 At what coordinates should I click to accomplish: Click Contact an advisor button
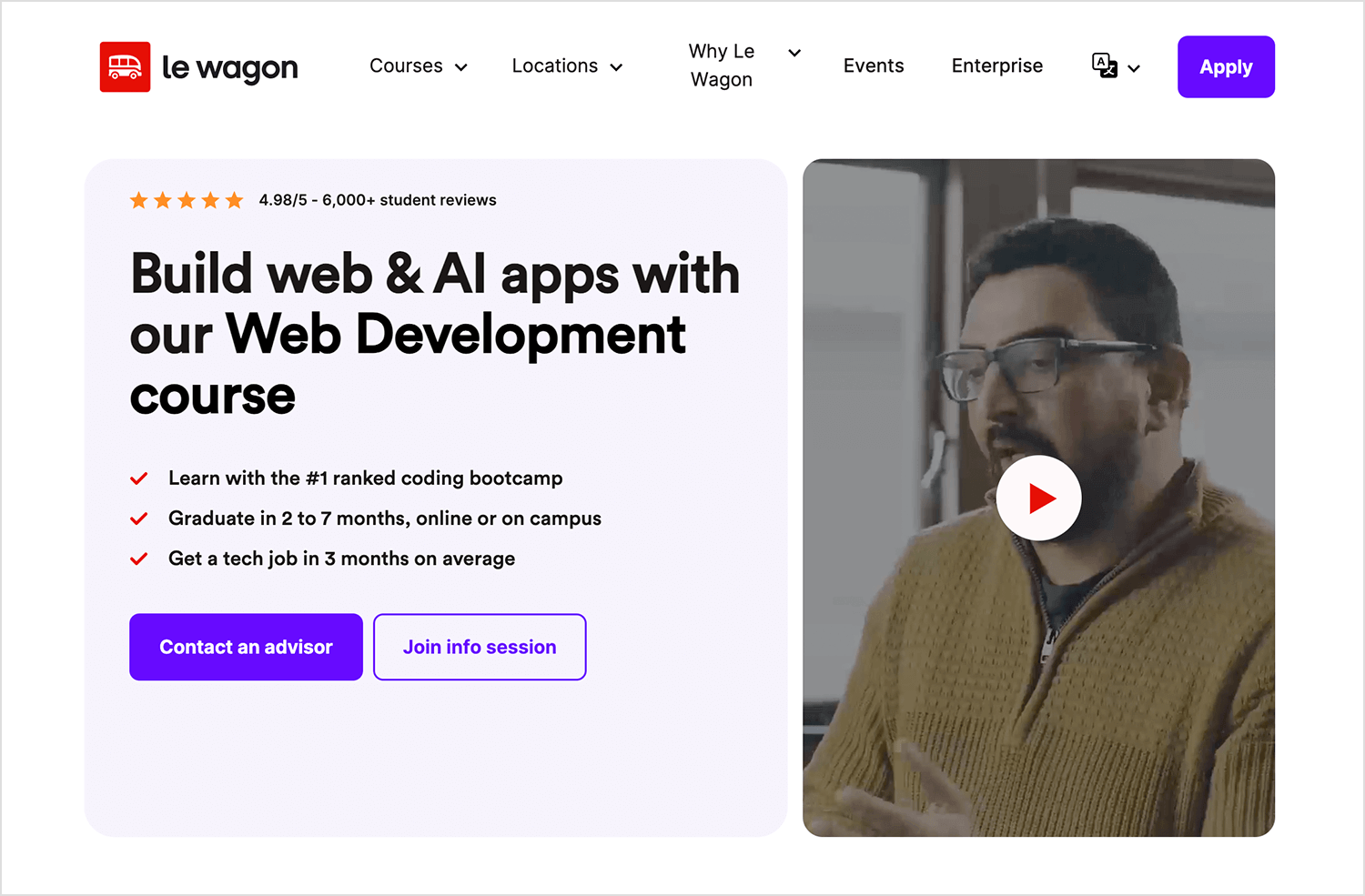click(x=246, y=647)
